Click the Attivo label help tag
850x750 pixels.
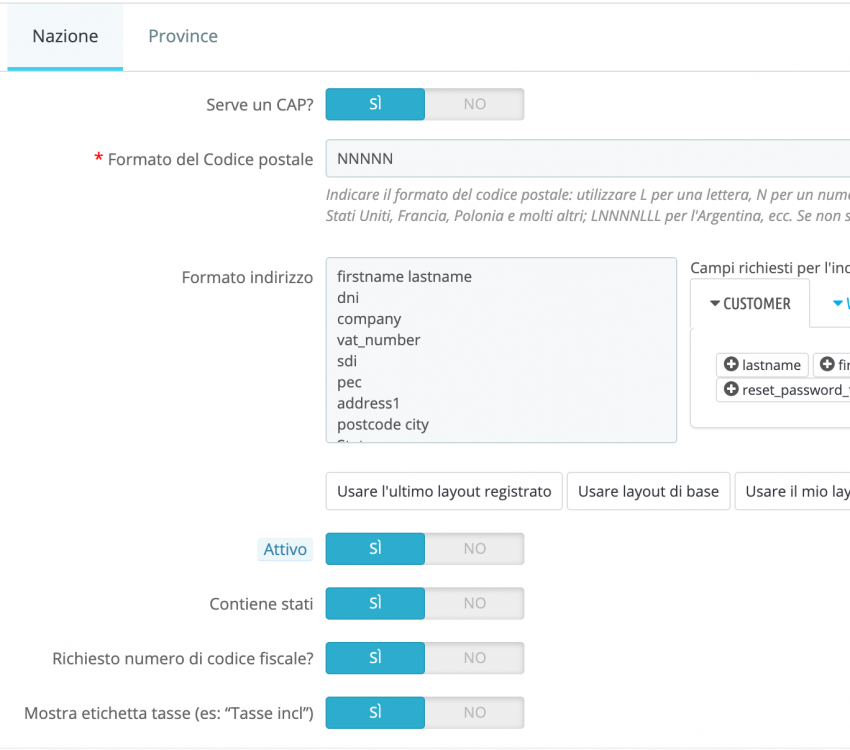pos(285,549)
